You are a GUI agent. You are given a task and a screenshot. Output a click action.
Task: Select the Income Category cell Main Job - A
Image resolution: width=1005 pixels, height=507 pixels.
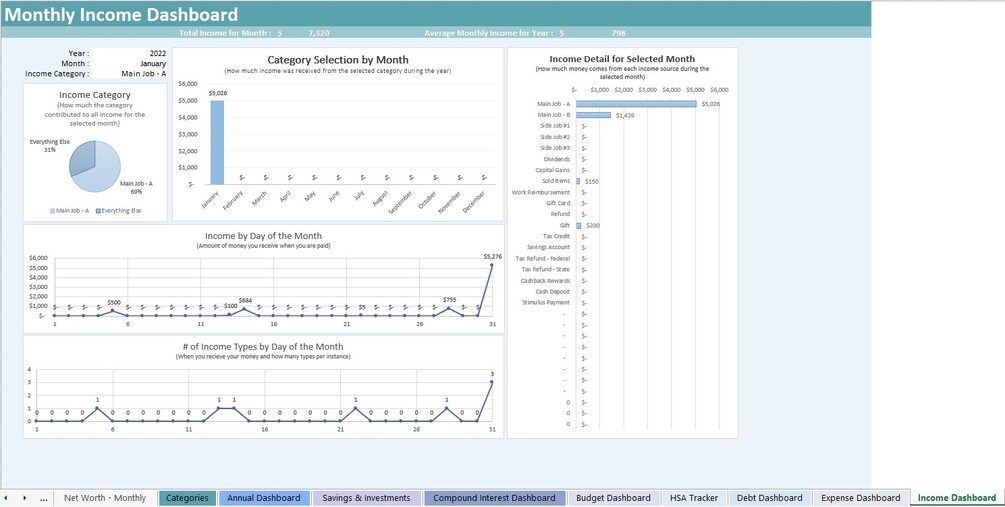coord(129,74)
